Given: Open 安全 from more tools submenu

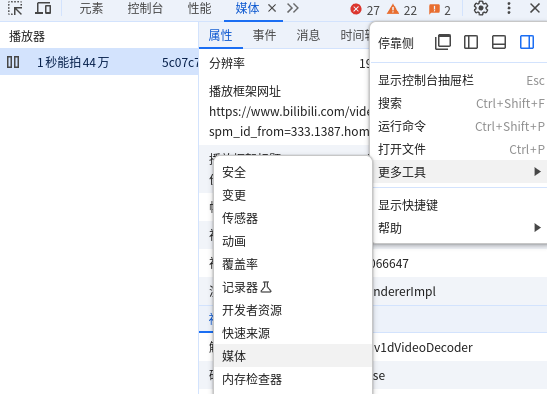Looking at the screenshot, I should click(293, 172).
